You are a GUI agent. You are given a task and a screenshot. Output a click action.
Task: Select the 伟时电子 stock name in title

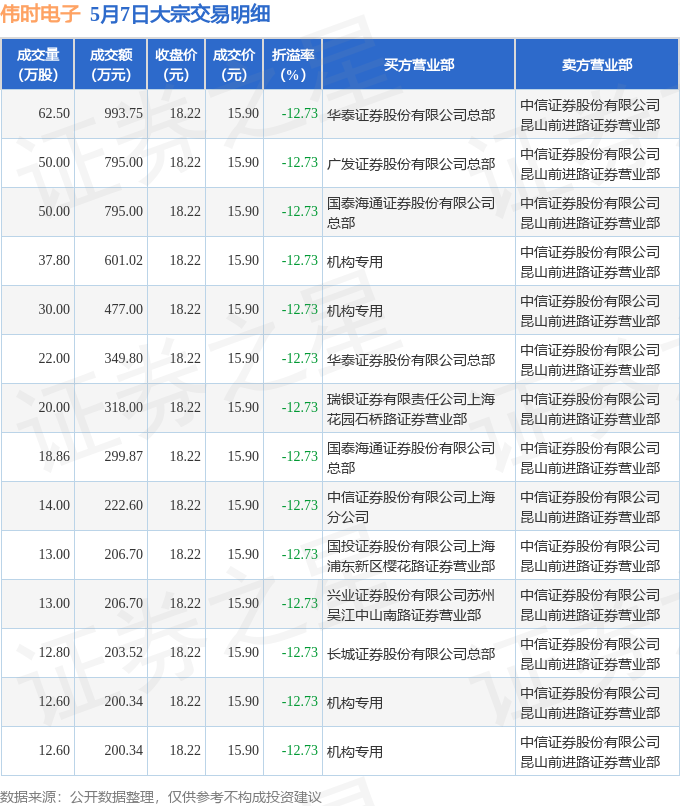pos(40,14)
